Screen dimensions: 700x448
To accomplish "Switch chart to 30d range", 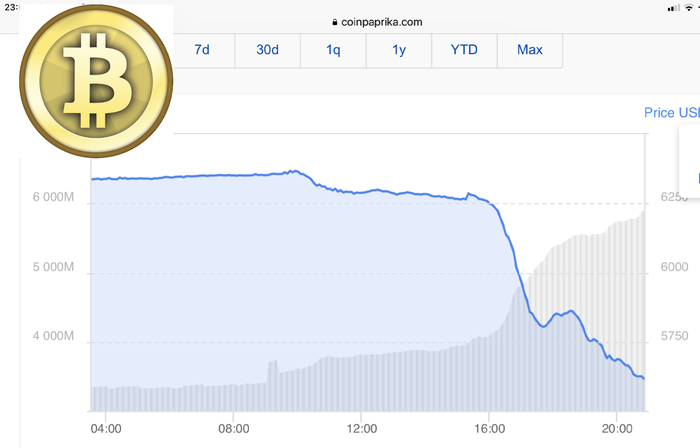I will coord(267,49).
